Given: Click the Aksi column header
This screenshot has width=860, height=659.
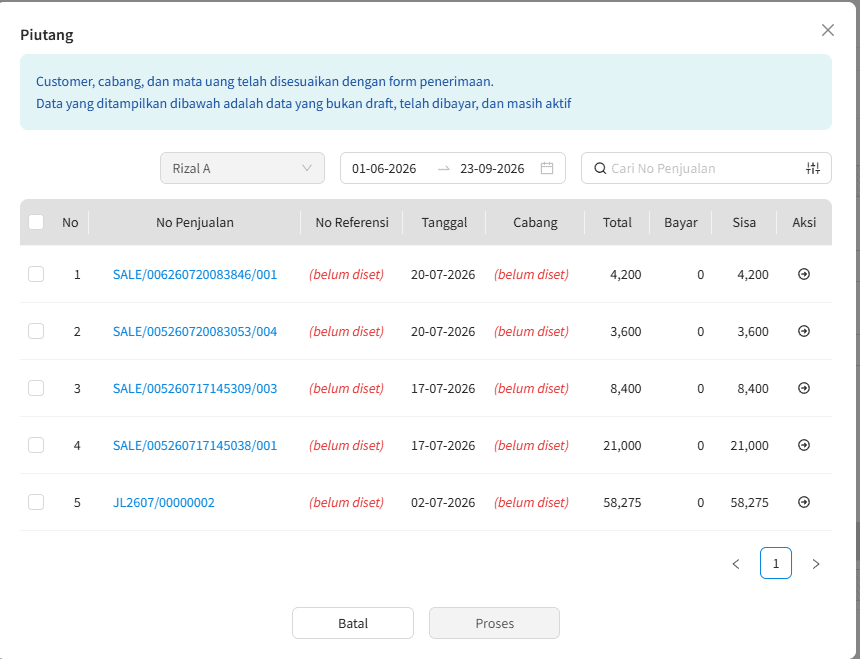Looking at the screenshot, I should tap(804, 222).
